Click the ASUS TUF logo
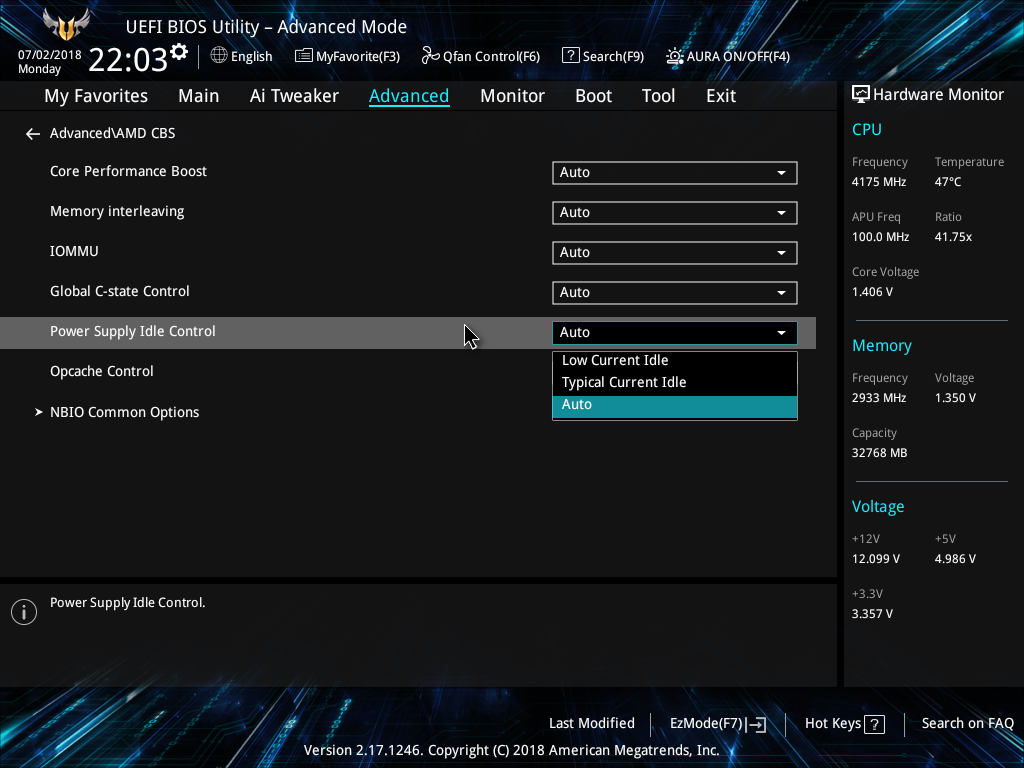The height and width of the screenshot is (768, 1024). point(65,25)
